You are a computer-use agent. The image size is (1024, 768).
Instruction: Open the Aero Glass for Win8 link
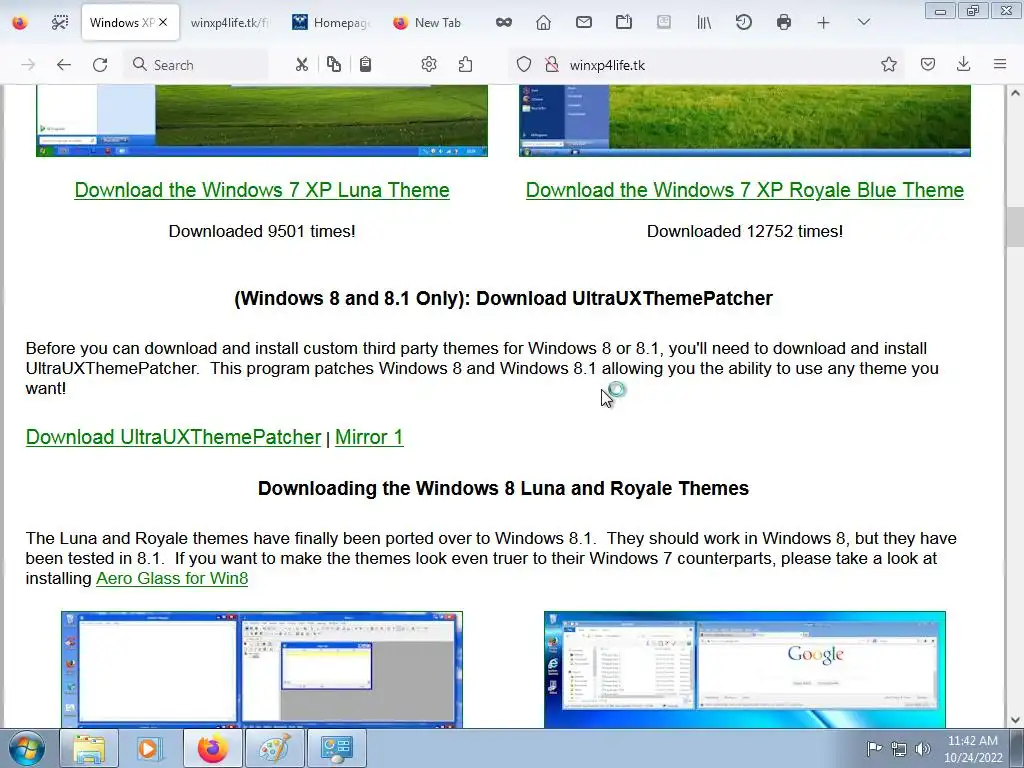pyautogui.click(x=172, y=579)
